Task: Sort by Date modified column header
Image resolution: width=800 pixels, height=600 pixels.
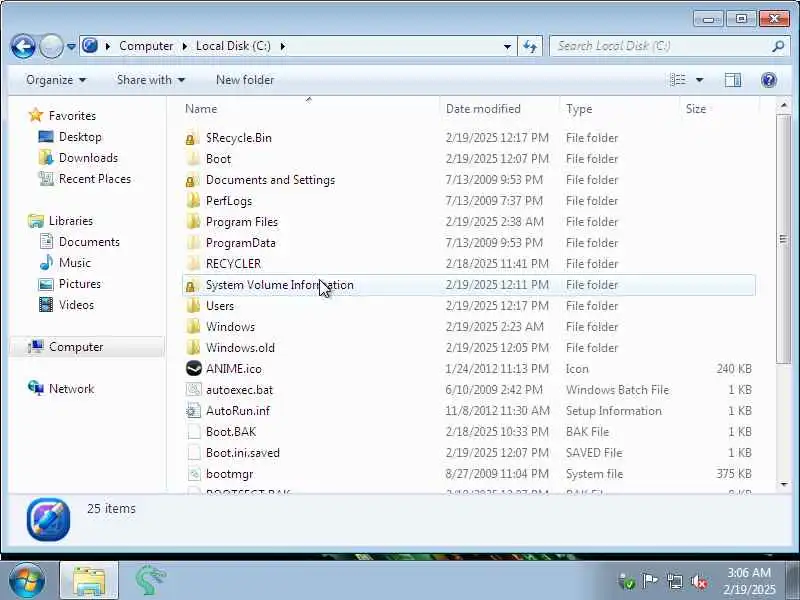Action: tap(483, 109)
